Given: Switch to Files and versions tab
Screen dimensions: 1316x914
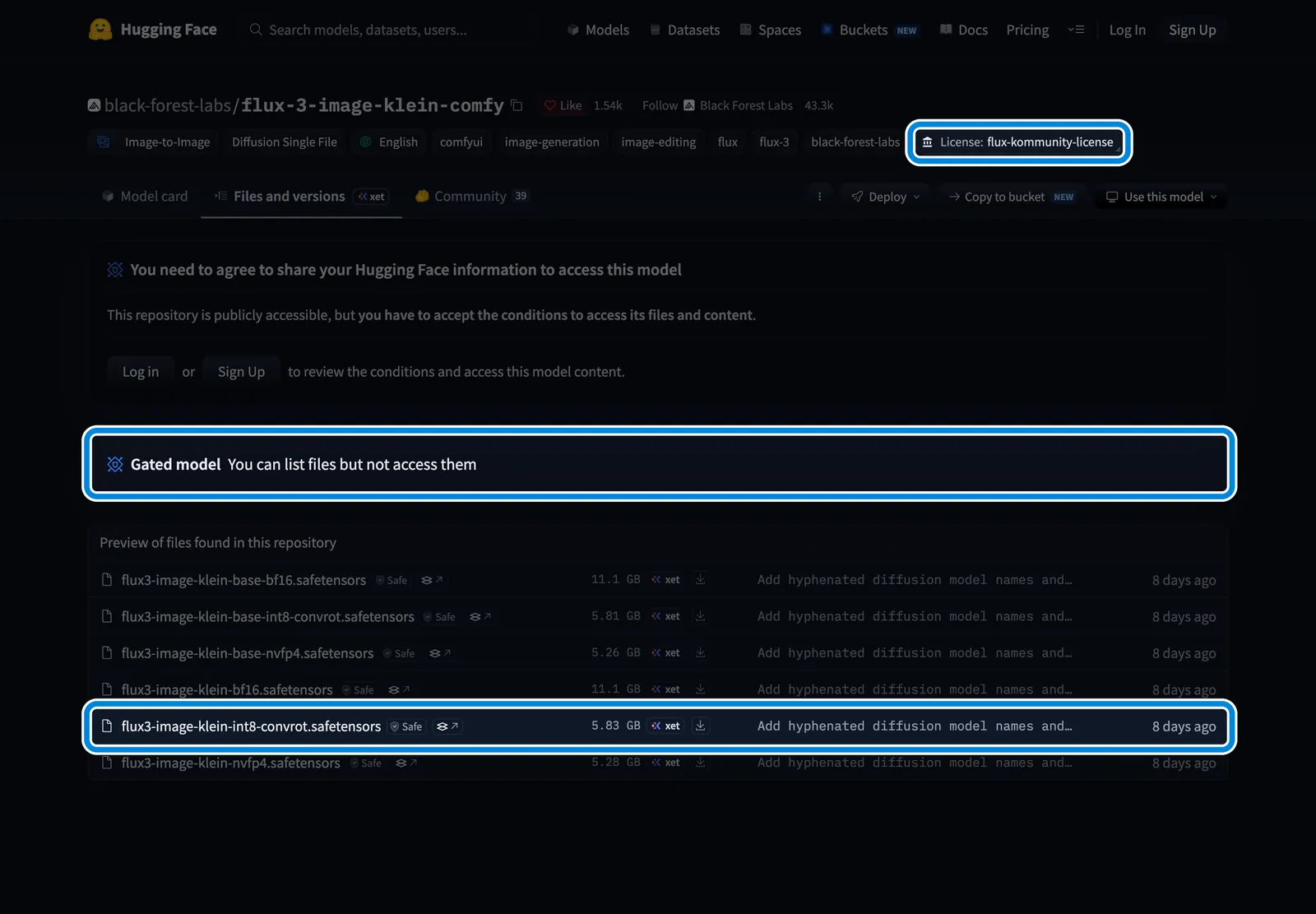Looking at the screenshot, I should tap(301, 196).
